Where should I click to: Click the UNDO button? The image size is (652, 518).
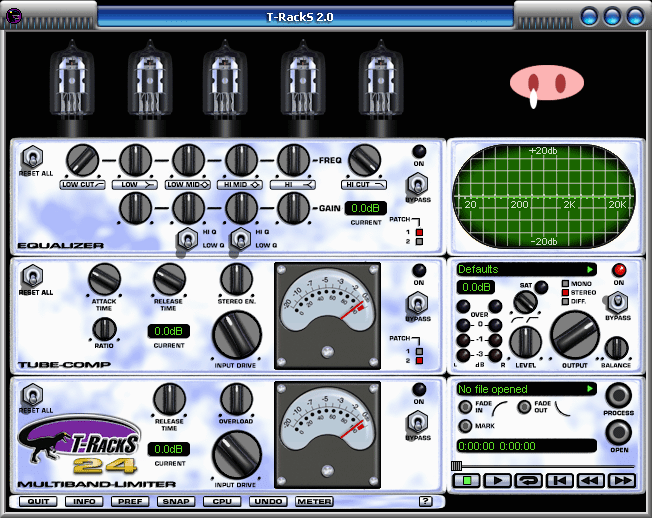tap(268, 501)
